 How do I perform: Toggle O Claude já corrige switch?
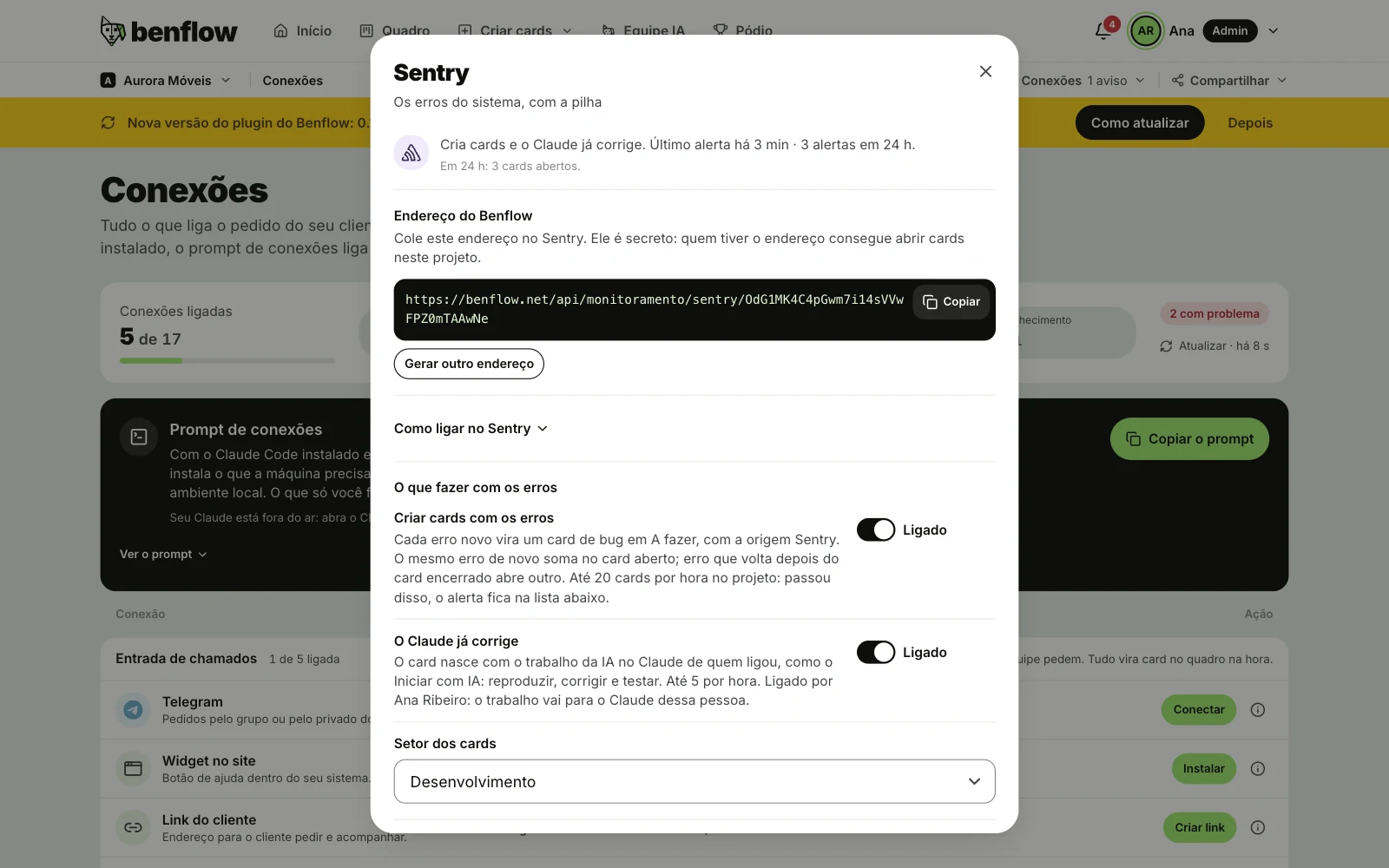point(876,652)
